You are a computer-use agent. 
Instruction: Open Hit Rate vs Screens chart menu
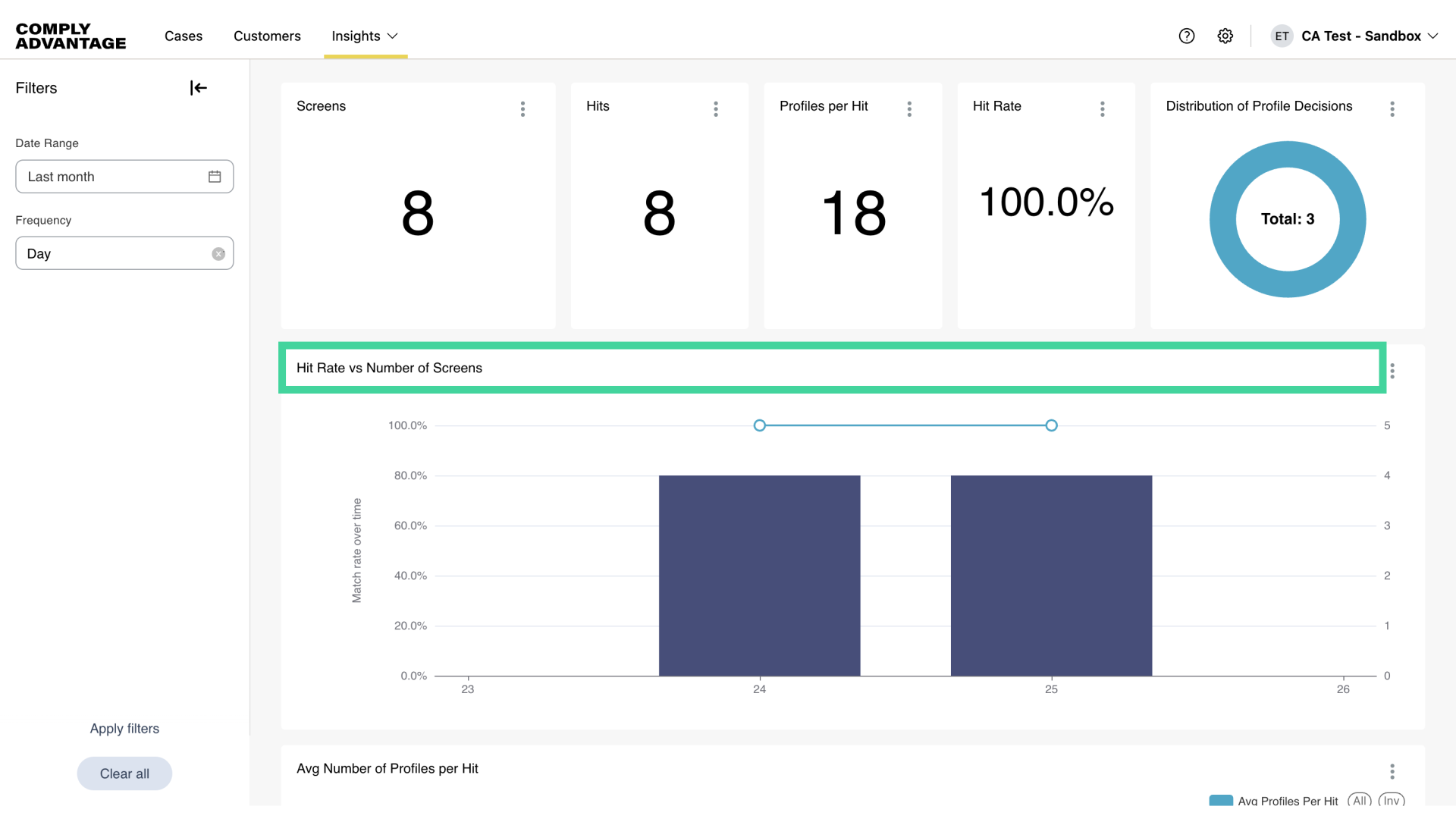coord(1392,371)
